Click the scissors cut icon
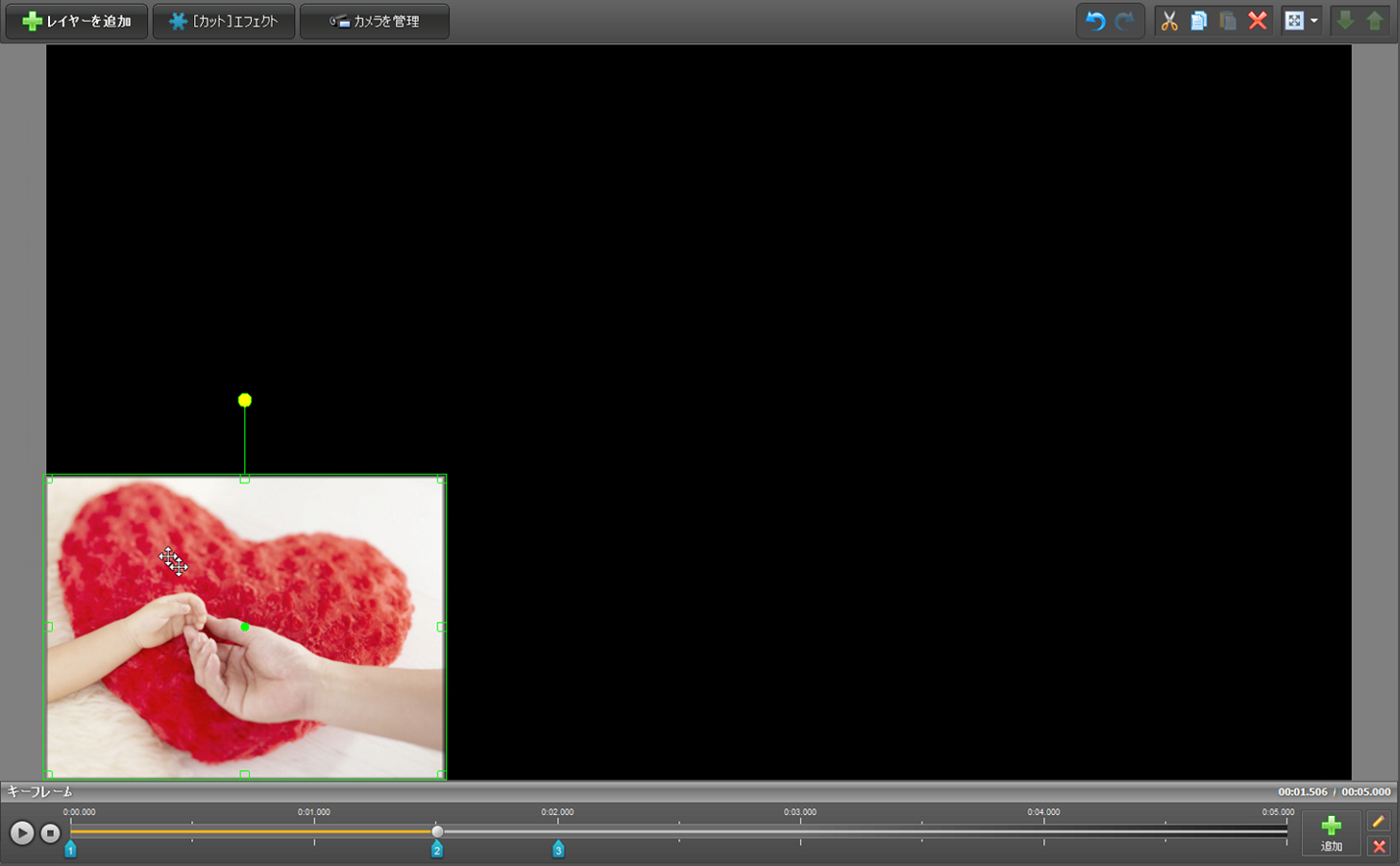Image resolution: width=1400 pixels, height=866 pixels. (1169, 21)
